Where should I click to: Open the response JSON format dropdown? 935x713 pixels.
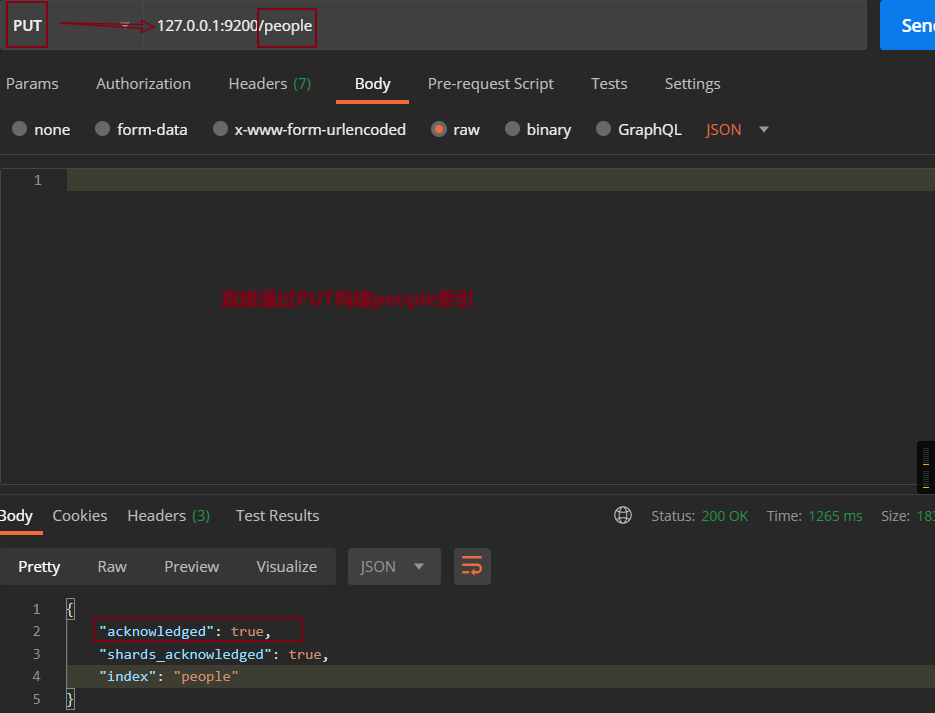point(394,566)
